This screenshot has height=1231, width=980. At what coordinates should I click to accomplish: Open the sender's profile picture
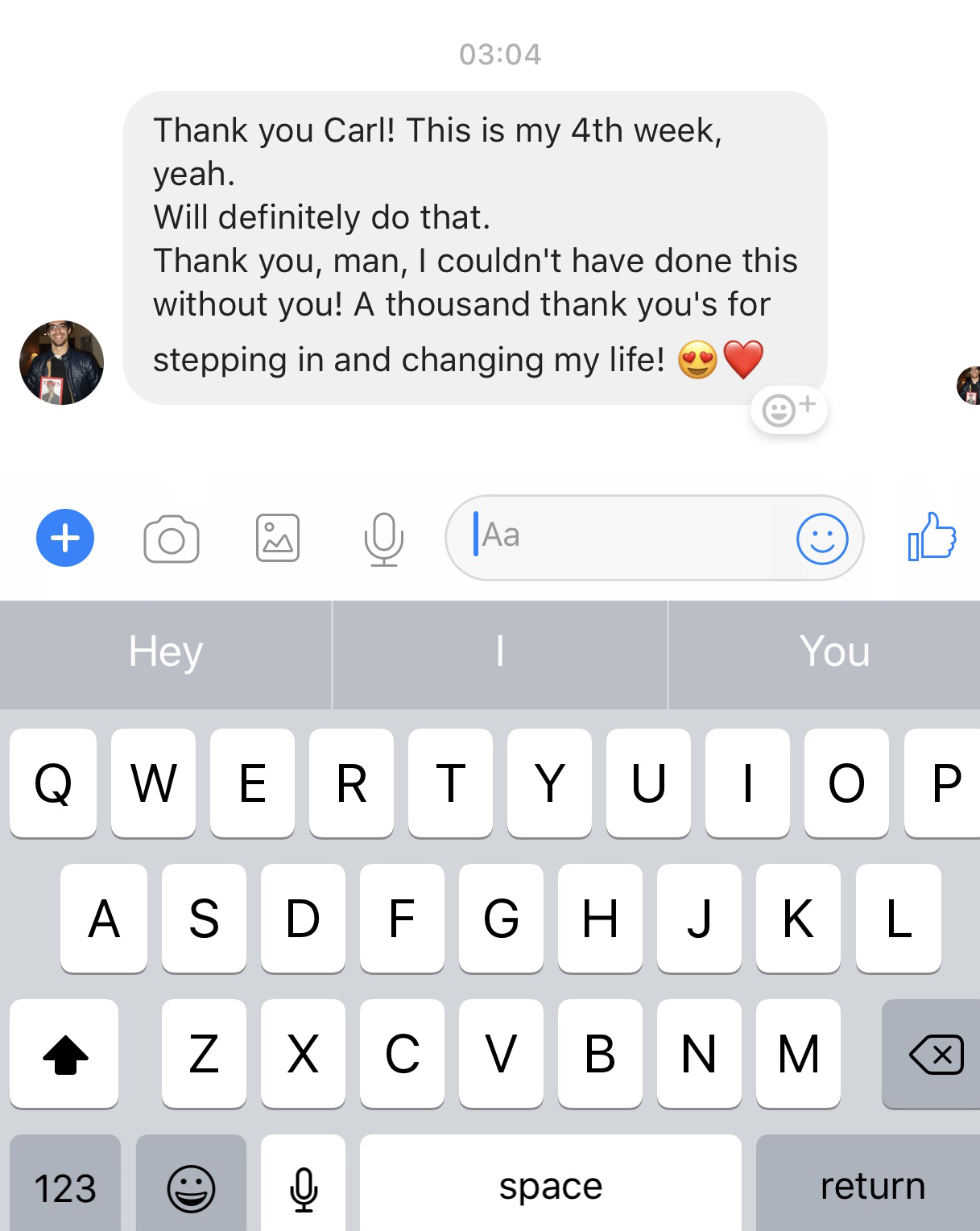pos(62,362)
